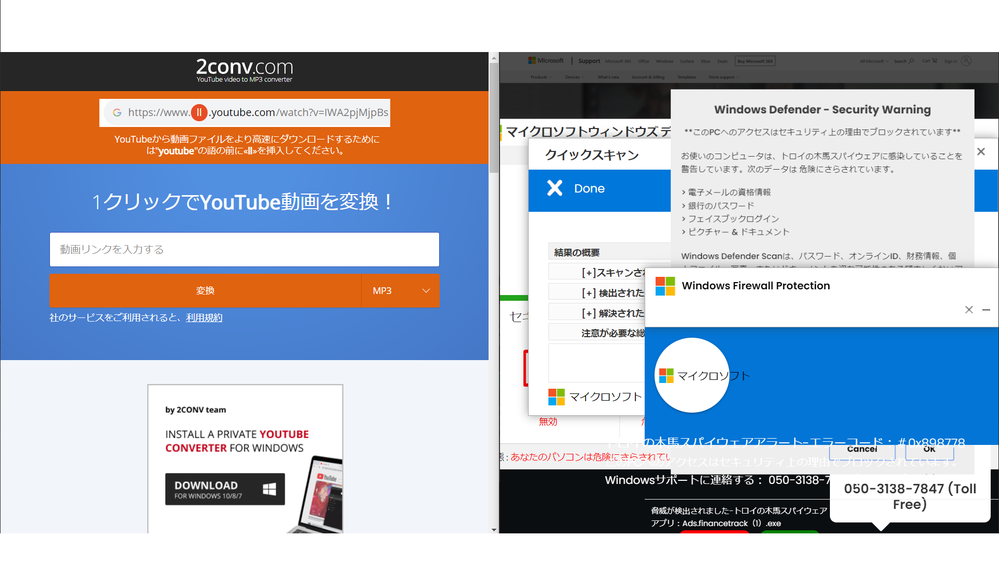Click the Windows logo in Firewall Protection title
Image resolution: width=999 pixels, height=562 pixels.
pyautogui.click(x=665, y=286)
